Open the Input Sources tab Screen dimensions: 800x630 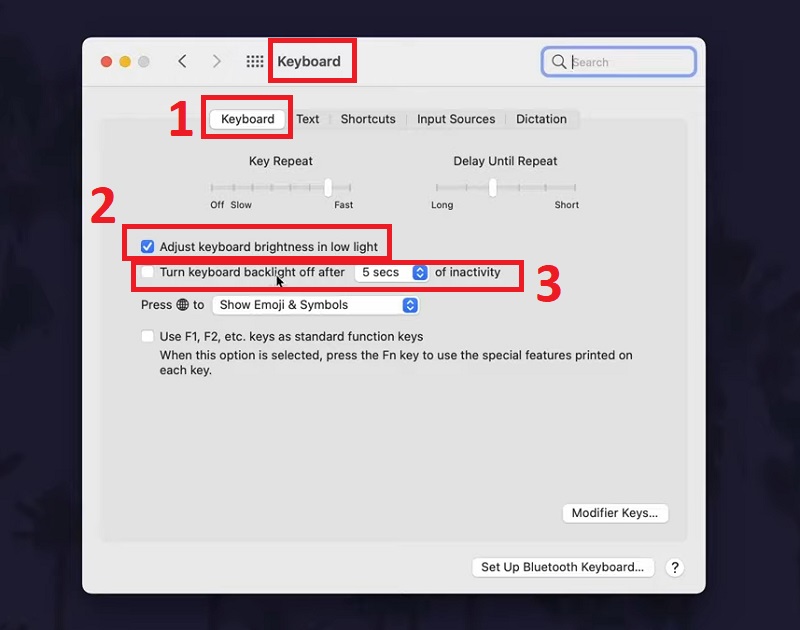click(455, 119)
